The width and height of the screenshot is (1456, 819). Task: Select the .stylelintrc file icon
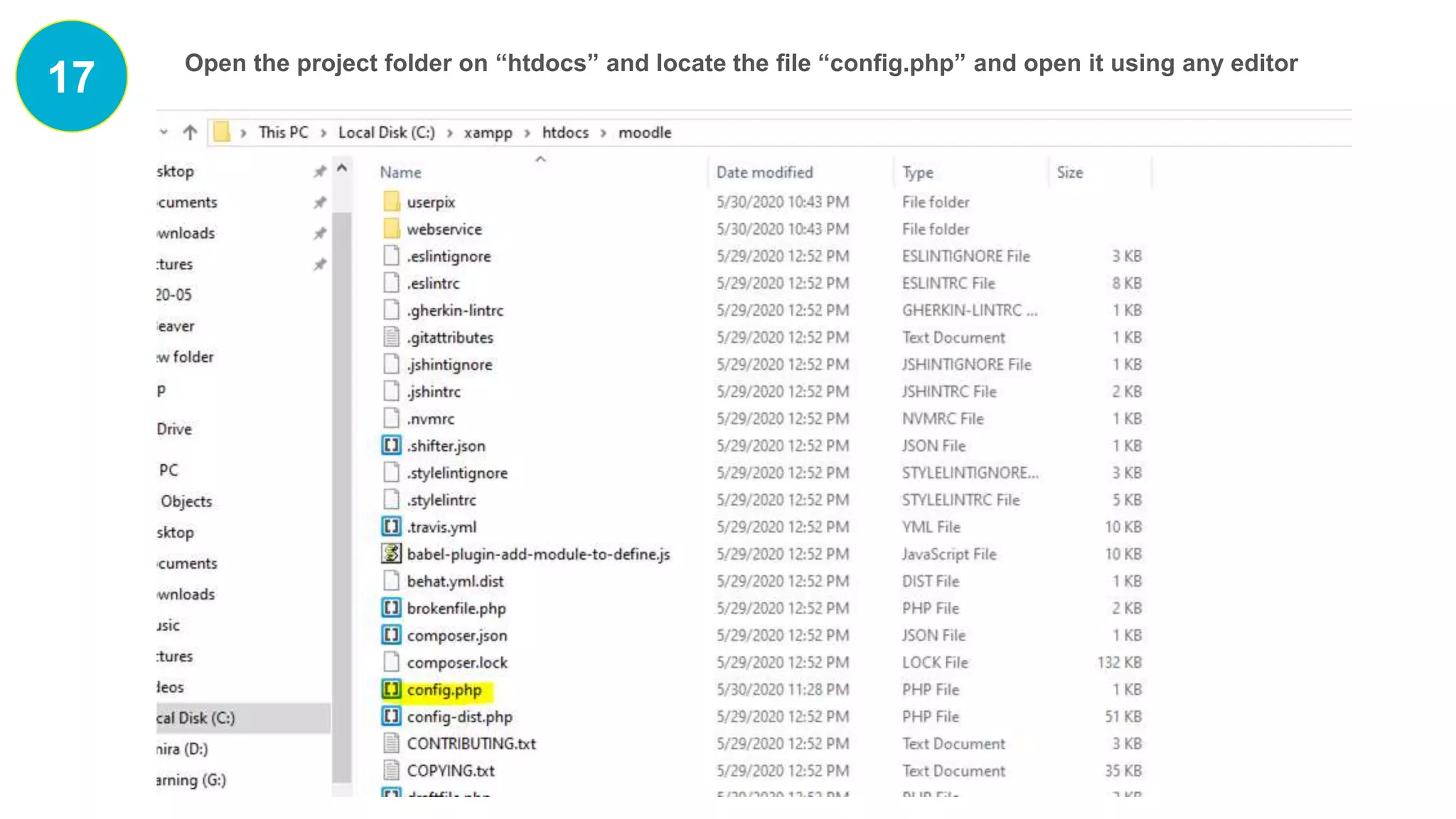tap(391, 500)
